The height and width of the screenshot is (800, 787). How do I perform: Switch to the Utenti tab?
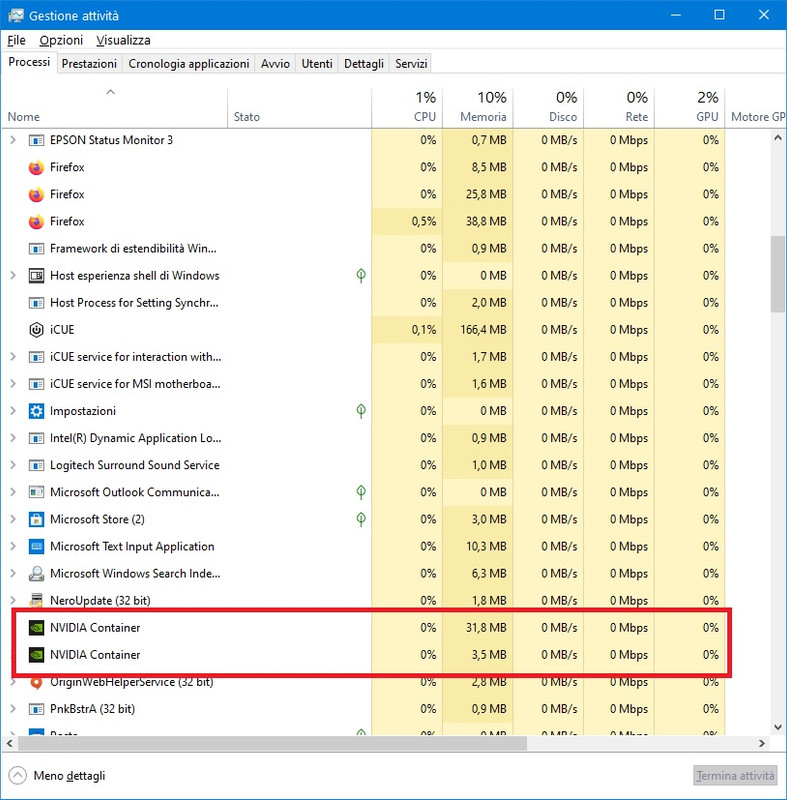[x=317, y=64]
